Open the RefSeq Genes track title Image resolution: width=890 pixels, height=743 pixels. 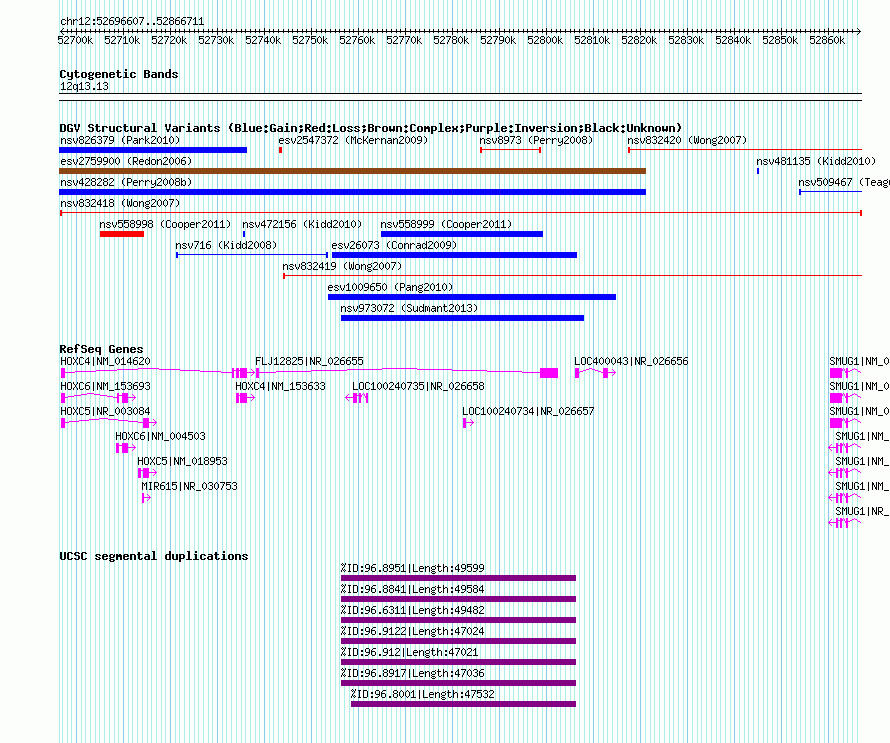(x=101, y=349)
